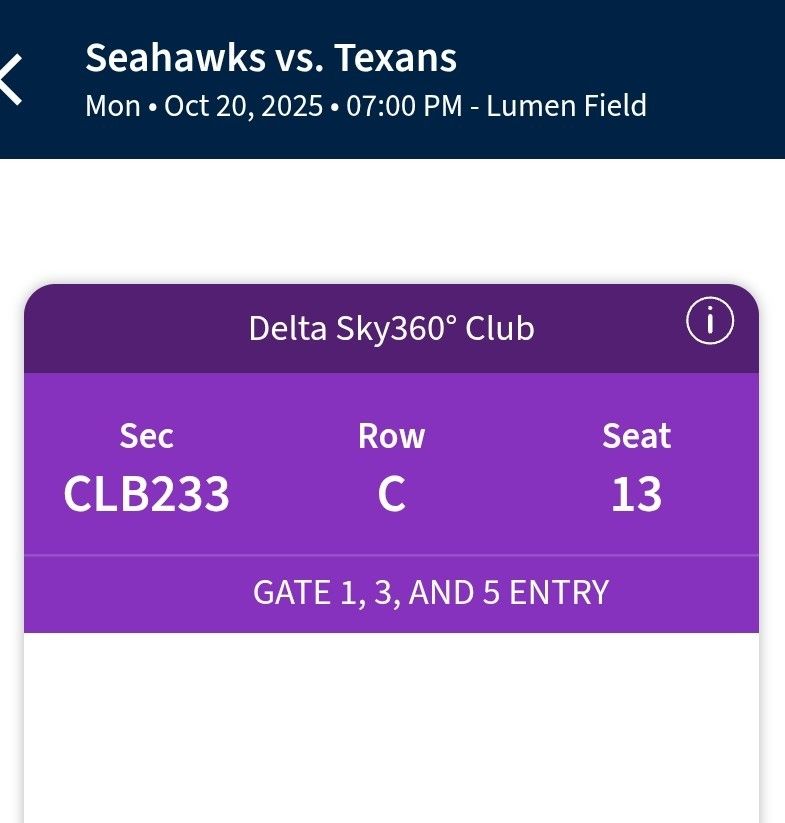Select the purple ticket header bar
This screenshot has width=785, height=823.
(x=390, y=328)
